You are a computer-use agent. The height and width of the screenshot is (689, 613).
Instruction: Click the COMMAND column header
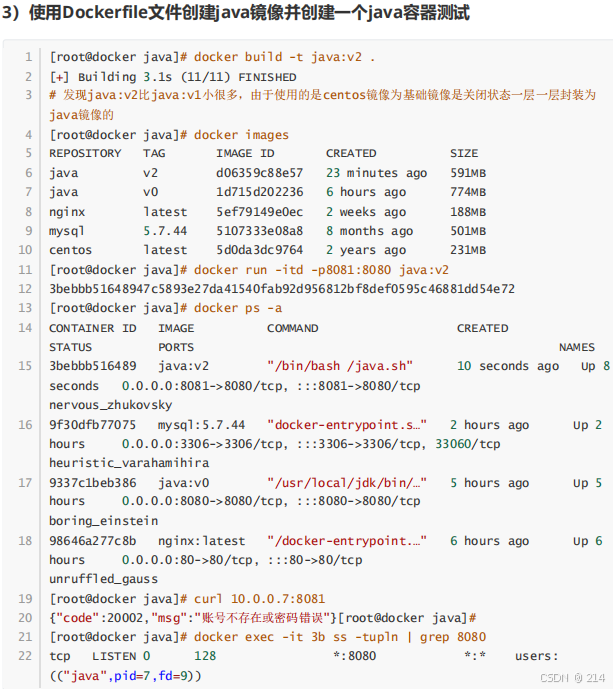pyautogui.click(x=293, y=328)
